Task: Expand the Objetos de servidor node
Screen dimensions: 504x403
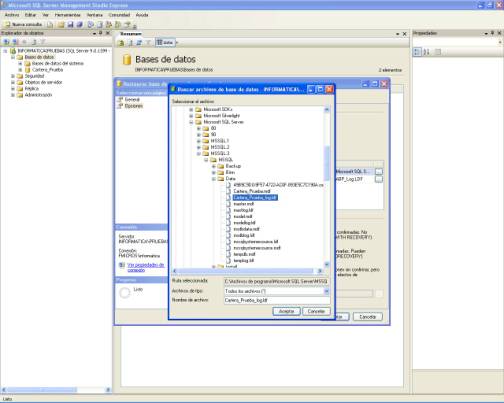Action: [13, 82]
